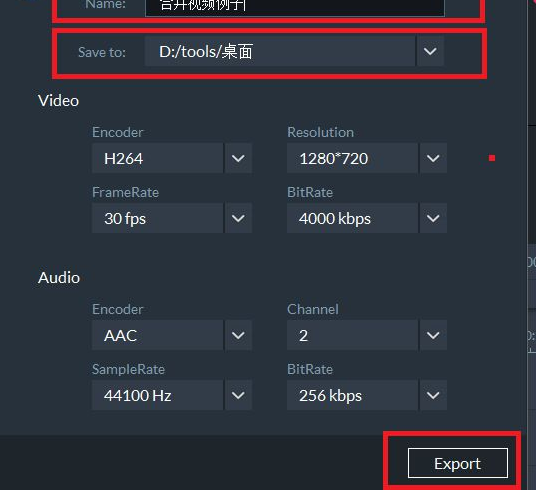Click the Channel value box showing 2
This screenshot has height=490, width=536.
coord(352,335)
